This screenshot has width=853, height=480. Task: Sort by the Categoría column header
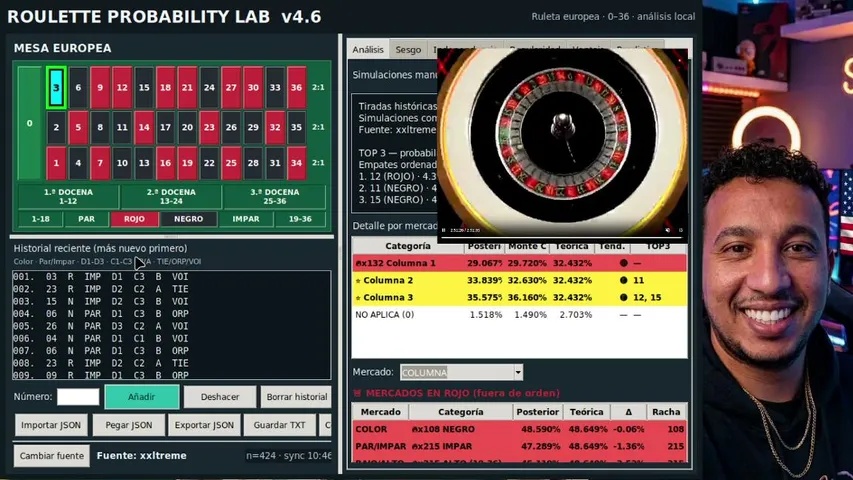point(408,247)
